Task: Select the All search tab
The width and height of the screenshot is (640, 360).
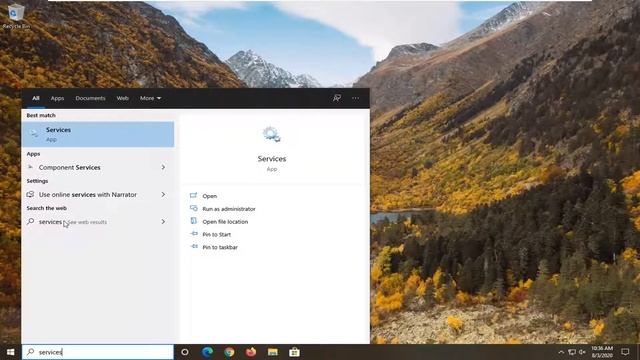Action: tap(36, 98)
